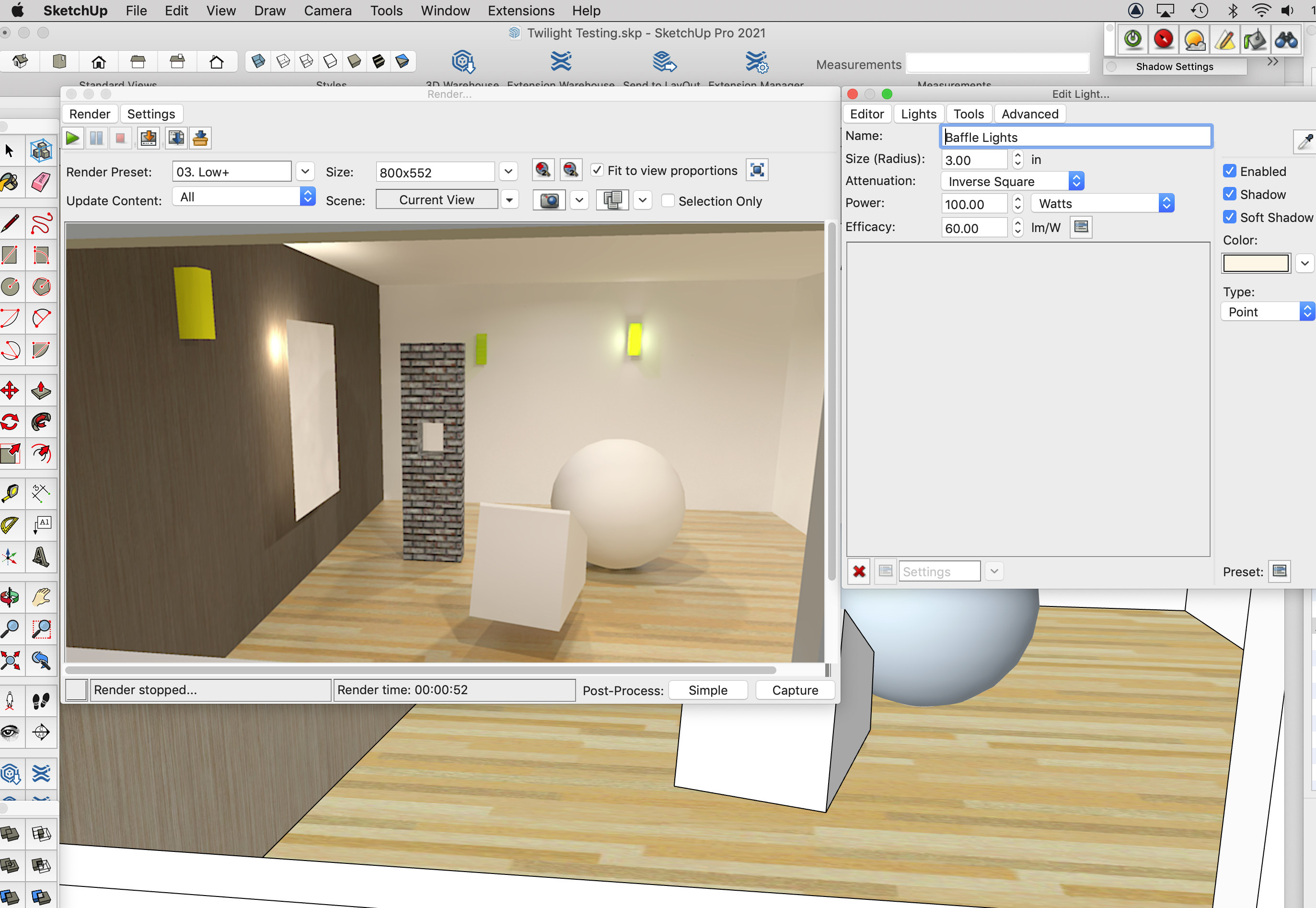The width and height of the screenshot is (1316, 908).
Task: Open the Extensions menu
Action: point(521,11)
